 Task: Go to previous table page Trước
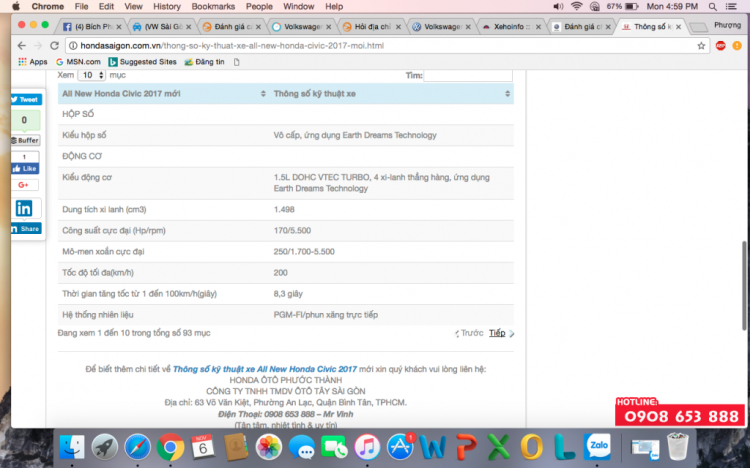point(469,333)
